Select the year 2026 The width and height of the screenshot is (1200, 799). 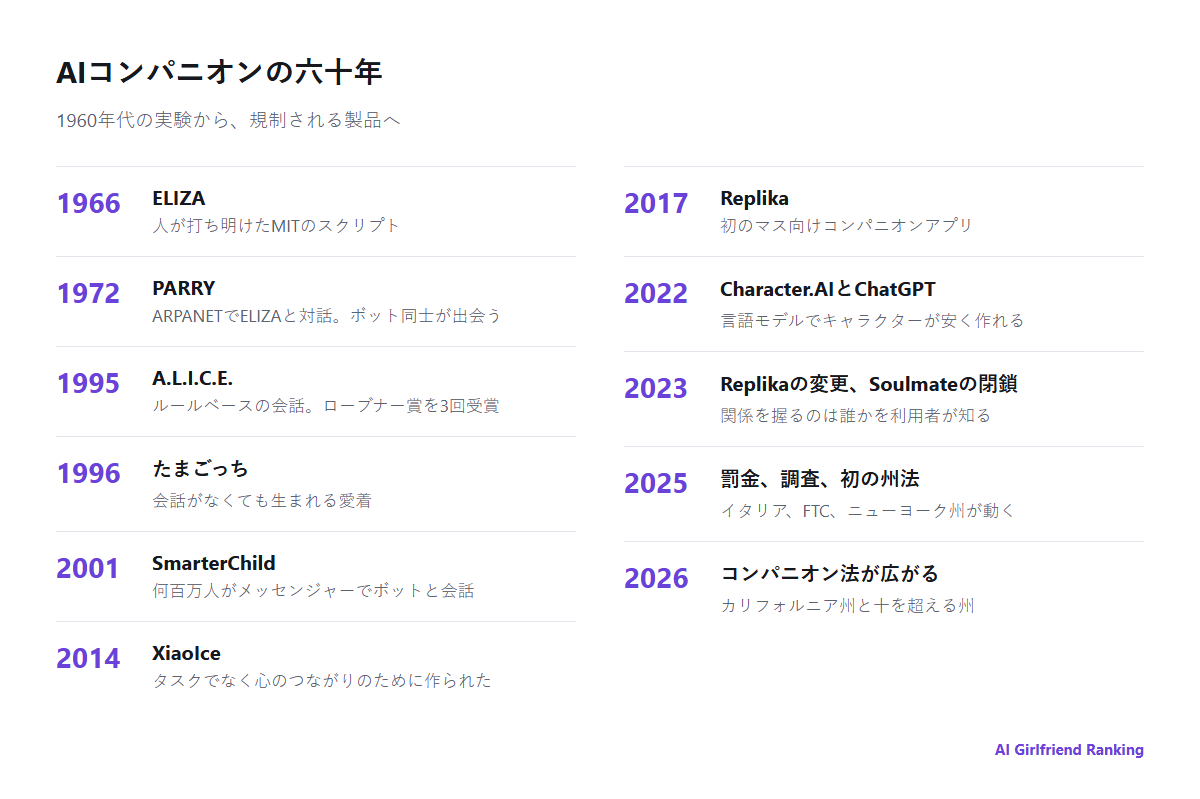656,579
